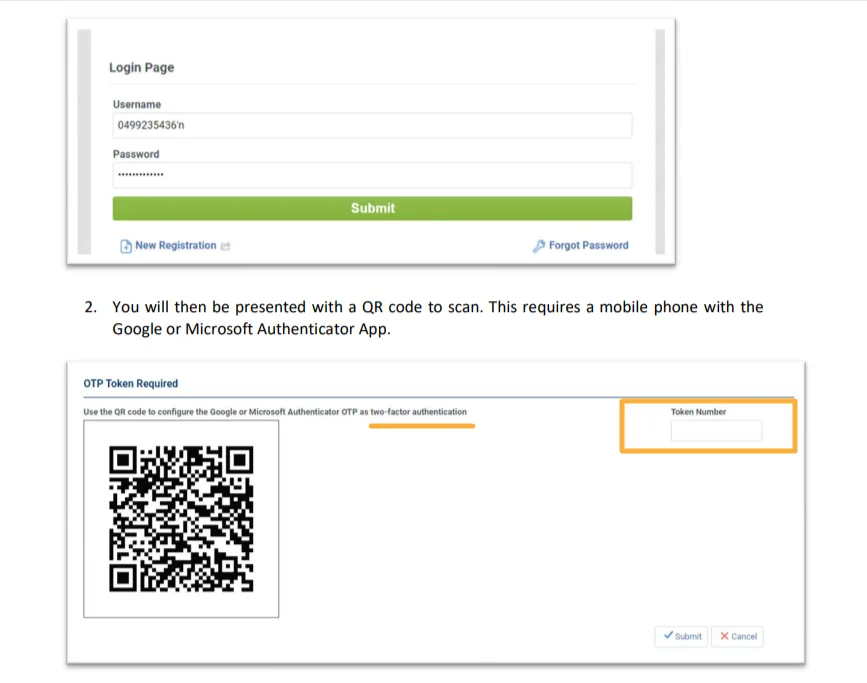The image size is (867, 683).
Task: Click into the Username input field
Action: [x=372, y=126]
